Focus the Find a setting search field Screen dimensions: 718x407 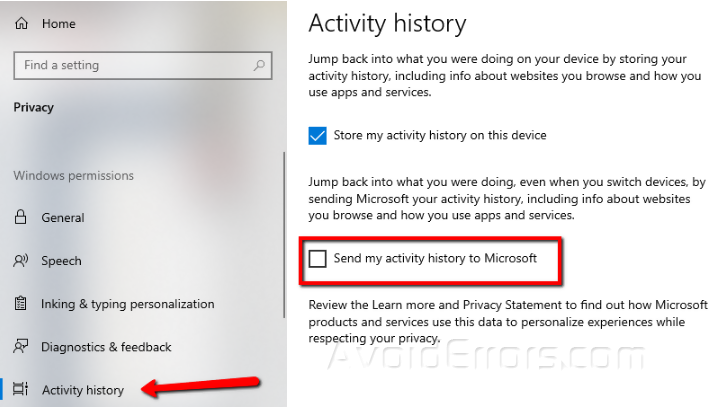tap(130, 66)
